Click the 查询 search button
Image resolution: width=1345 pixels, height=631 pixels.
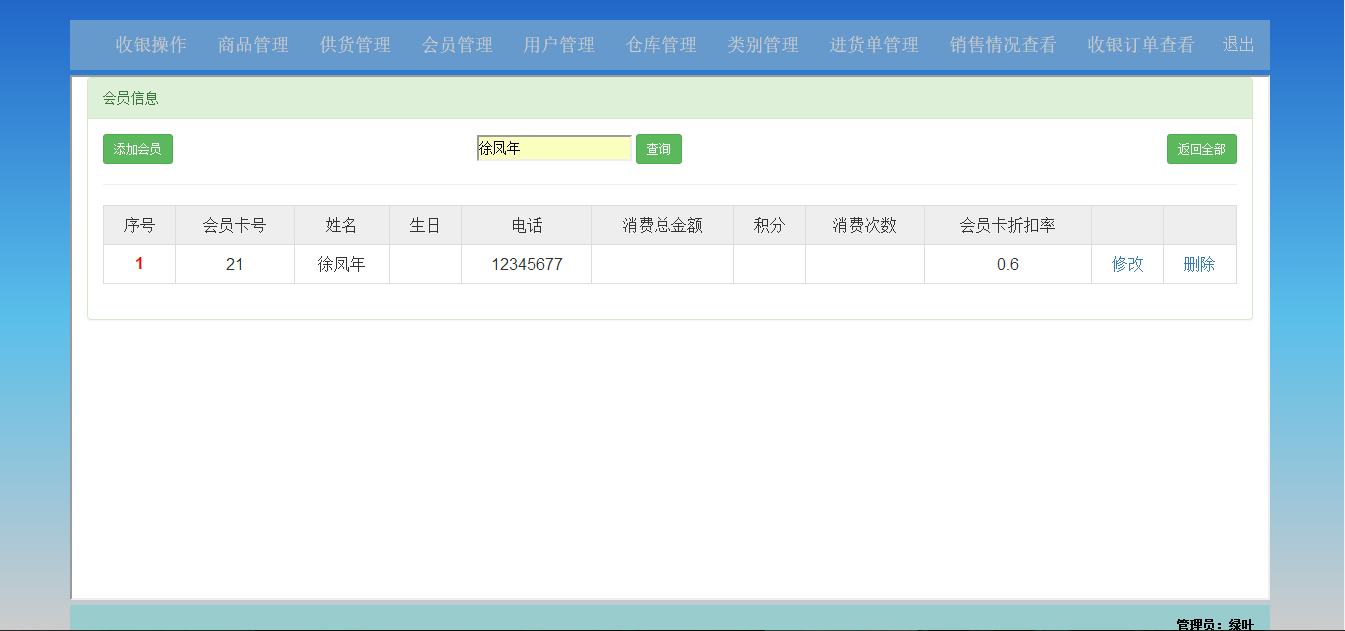pyautogui.click(x=659, y=149)
